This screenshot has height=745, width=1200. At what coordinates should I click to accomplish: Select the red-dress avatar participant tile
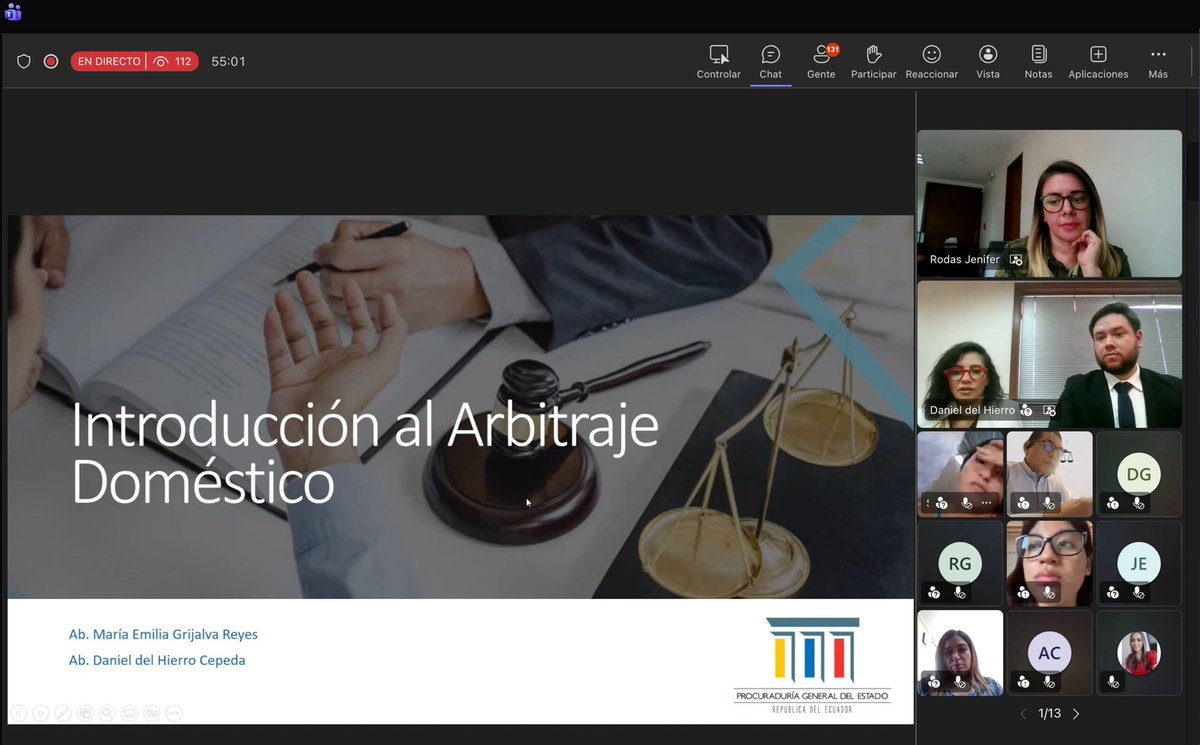pyautogui.click(x=1139, y=653)
